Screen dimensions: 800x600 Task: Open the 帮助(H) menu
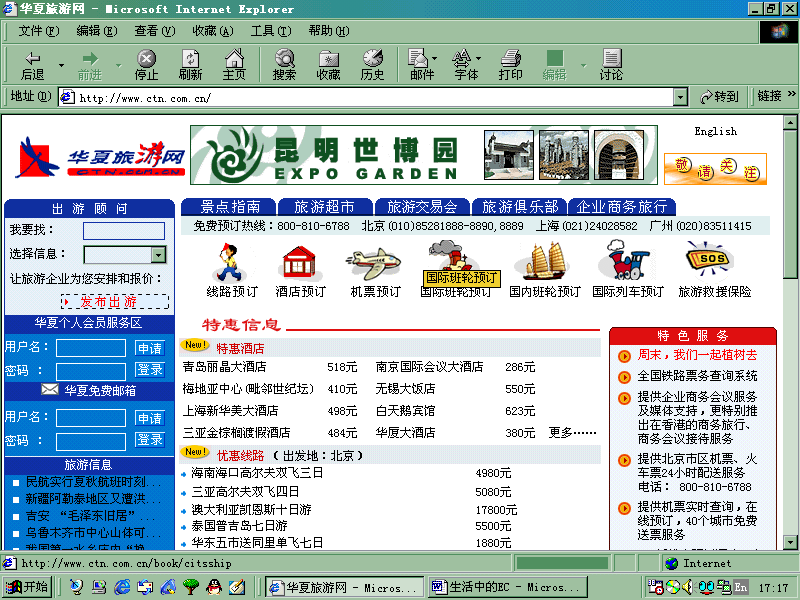tap(329, 31)
